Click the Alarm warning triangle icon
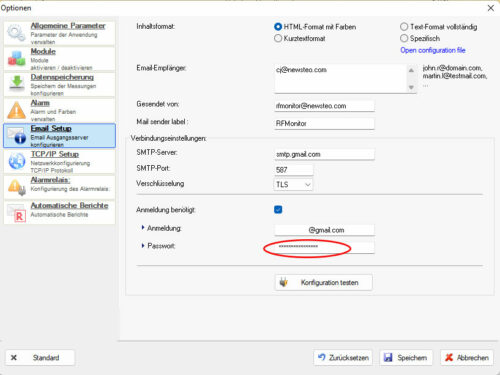Screen dimensions: 500x375 pos(16,110)
